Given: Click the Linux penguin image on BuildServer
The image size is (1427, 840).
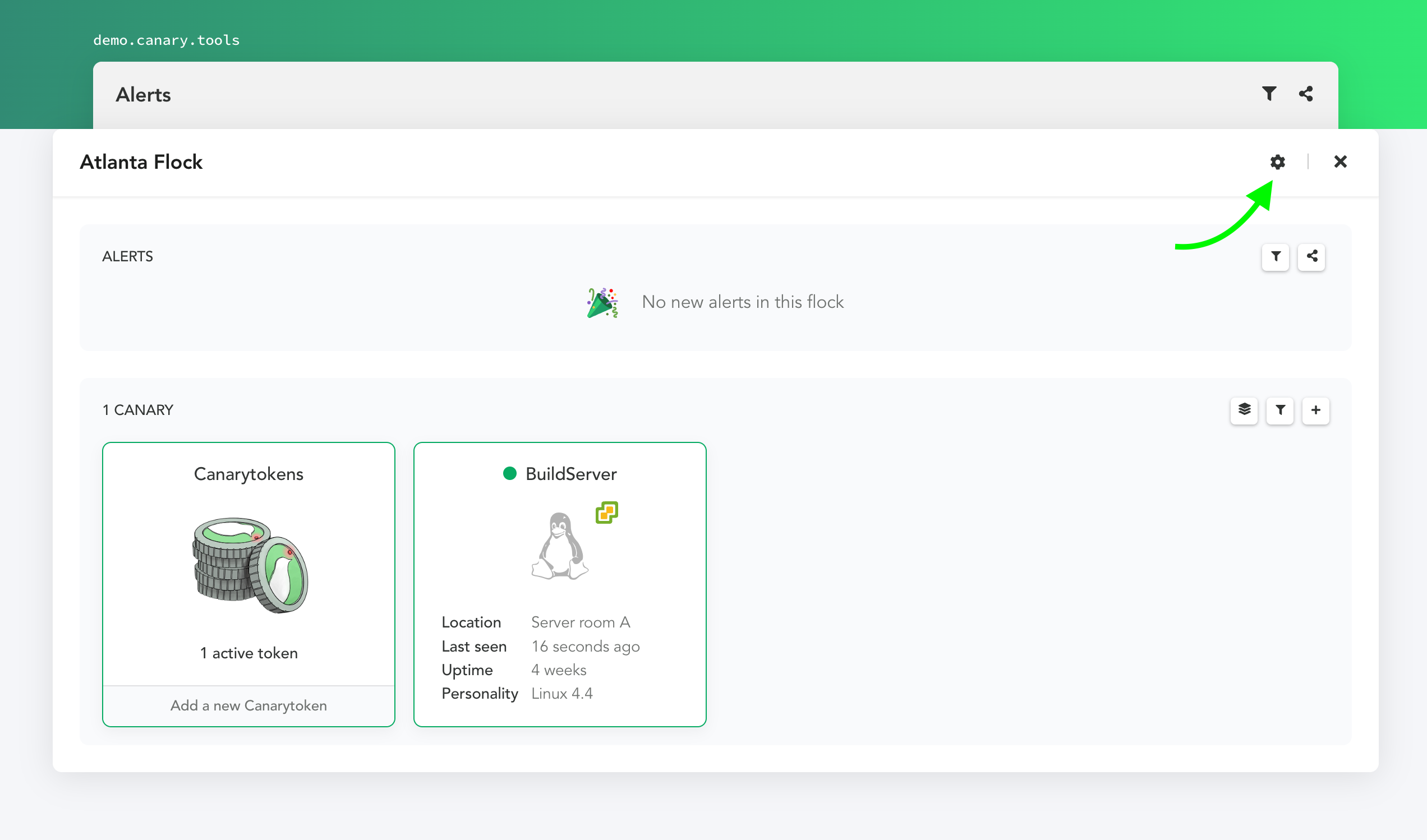Looking at the screenshot, I should (x=559, y=546).
